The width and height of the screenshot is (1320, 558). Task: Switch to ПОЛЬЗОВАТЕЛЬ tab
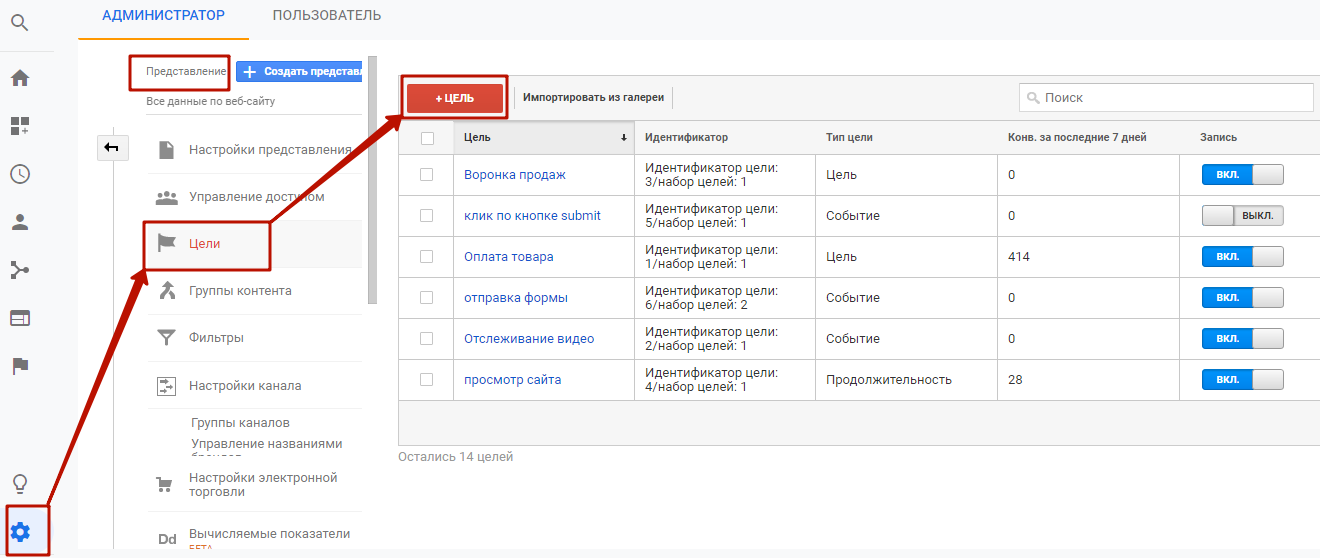[326, 15]
